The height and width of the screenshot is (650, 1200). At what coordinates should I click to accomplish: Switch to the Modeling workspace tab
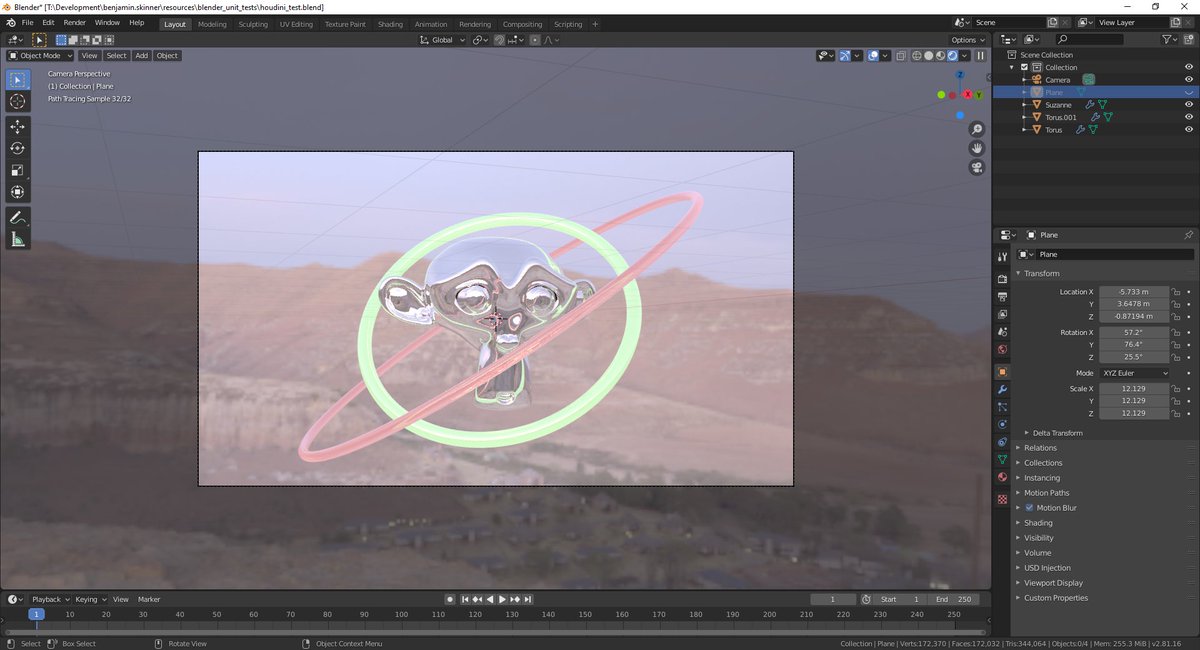point(212,24)
